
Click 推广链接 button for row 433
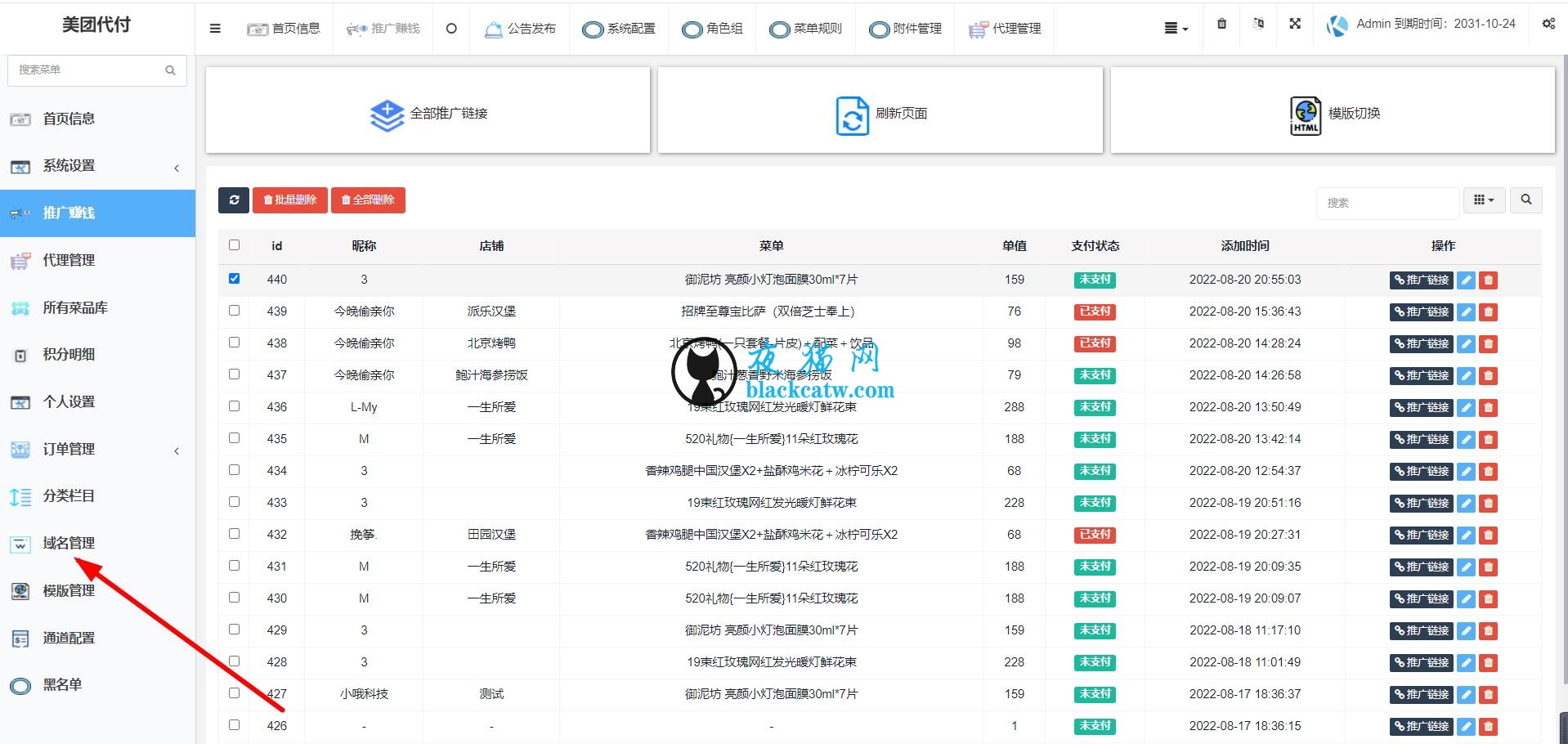point(1422,504)
